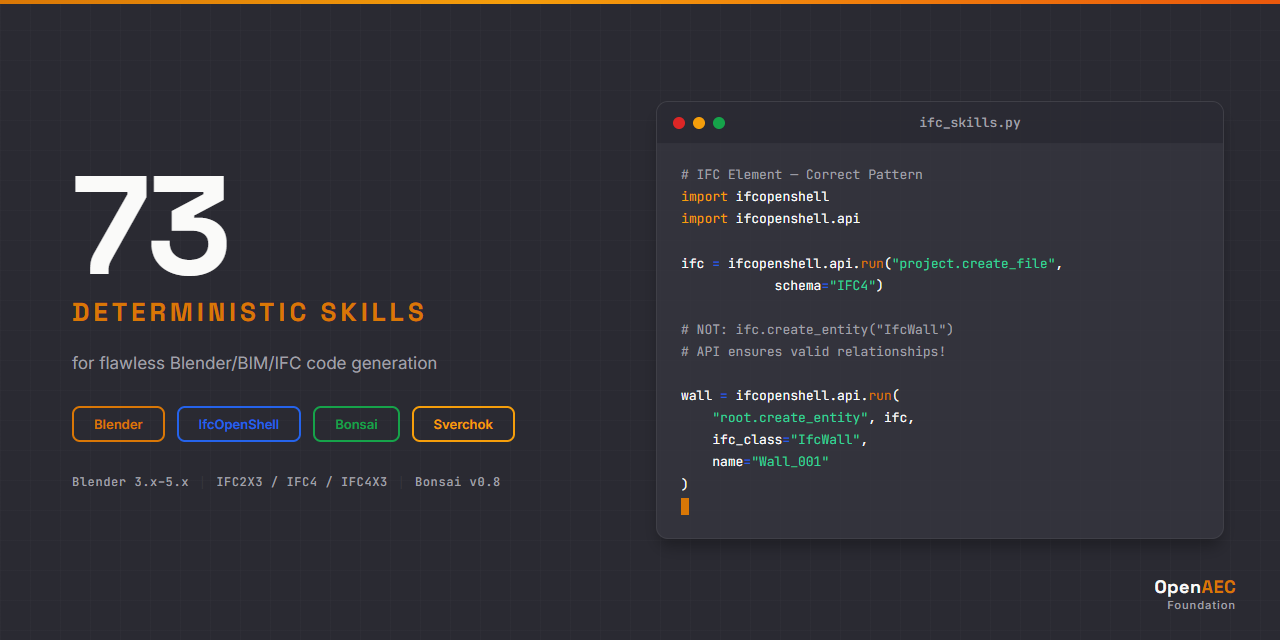Click the green zoom icon on the code window
This screenshot has height=640, width=1280.
click(x=719, y=122)
